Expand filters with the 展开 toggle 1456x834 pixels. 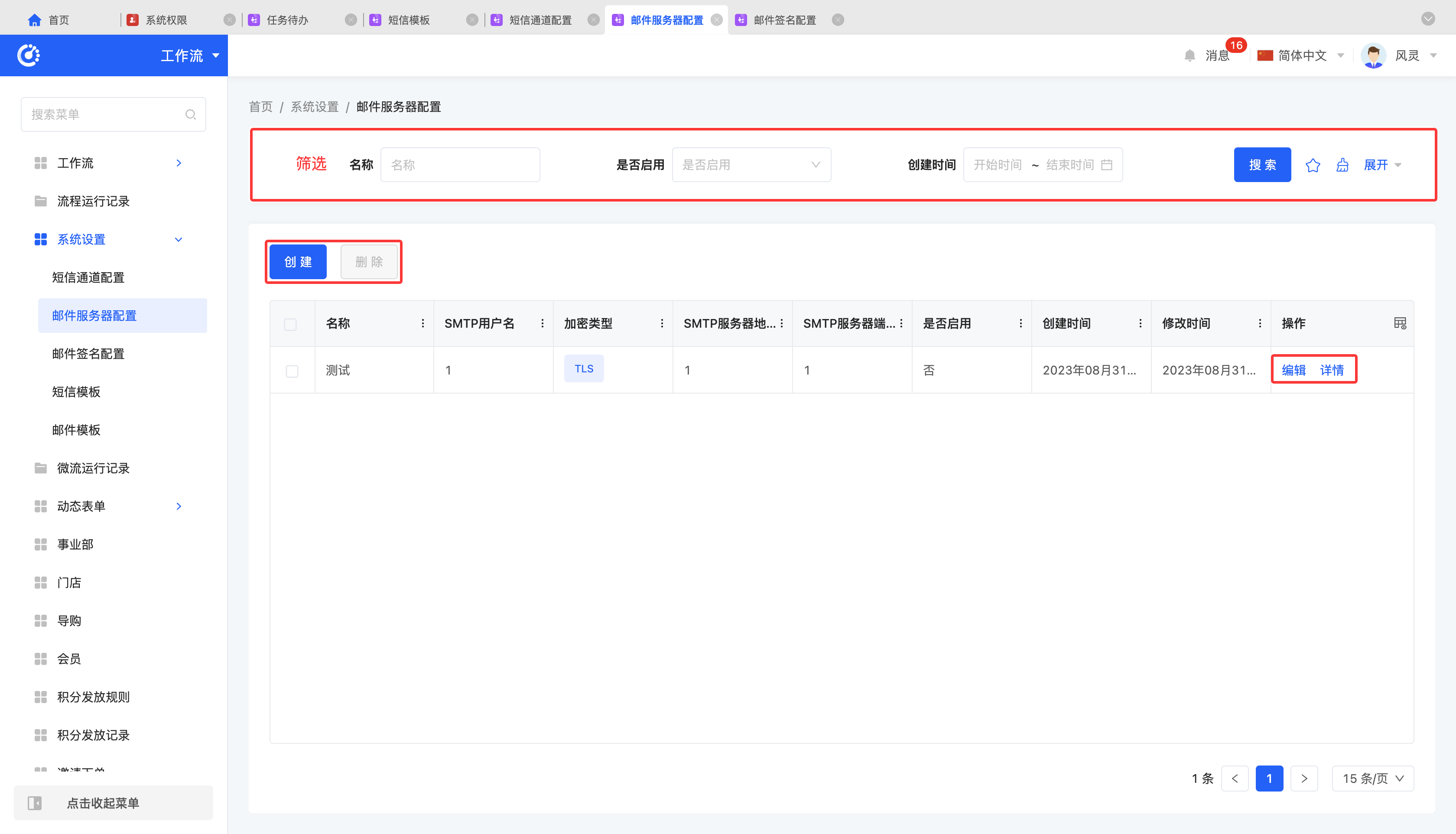1382,166
